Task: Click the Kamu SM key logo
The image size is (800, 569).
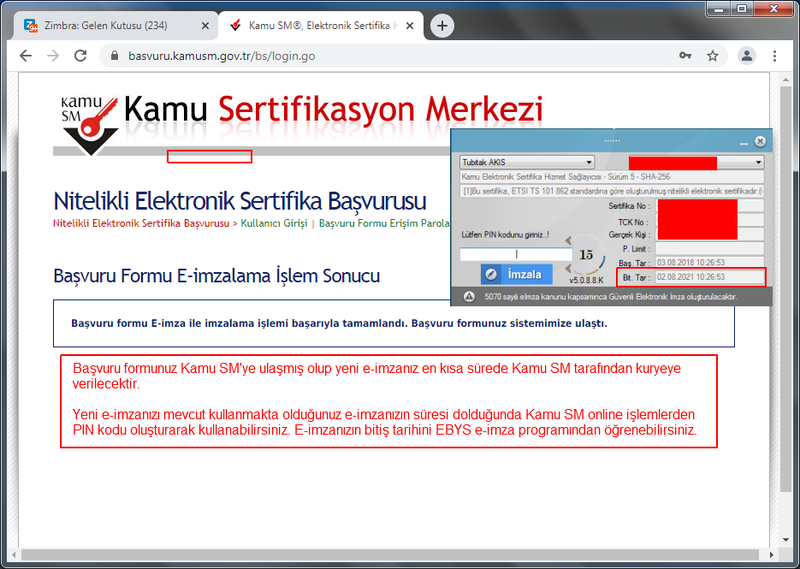Action: point(88,124)
